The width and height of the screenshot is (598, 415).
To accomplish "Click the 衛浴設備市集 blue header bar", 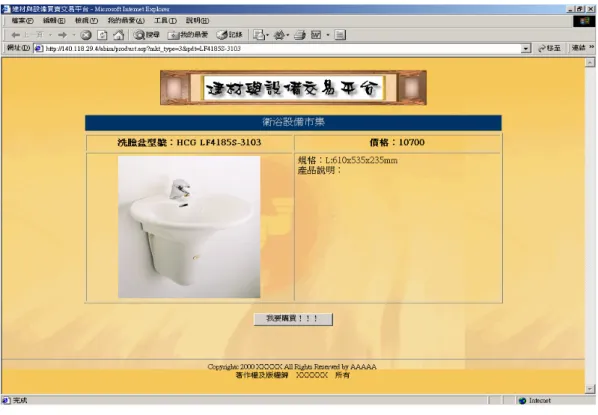I will point(293,122).
